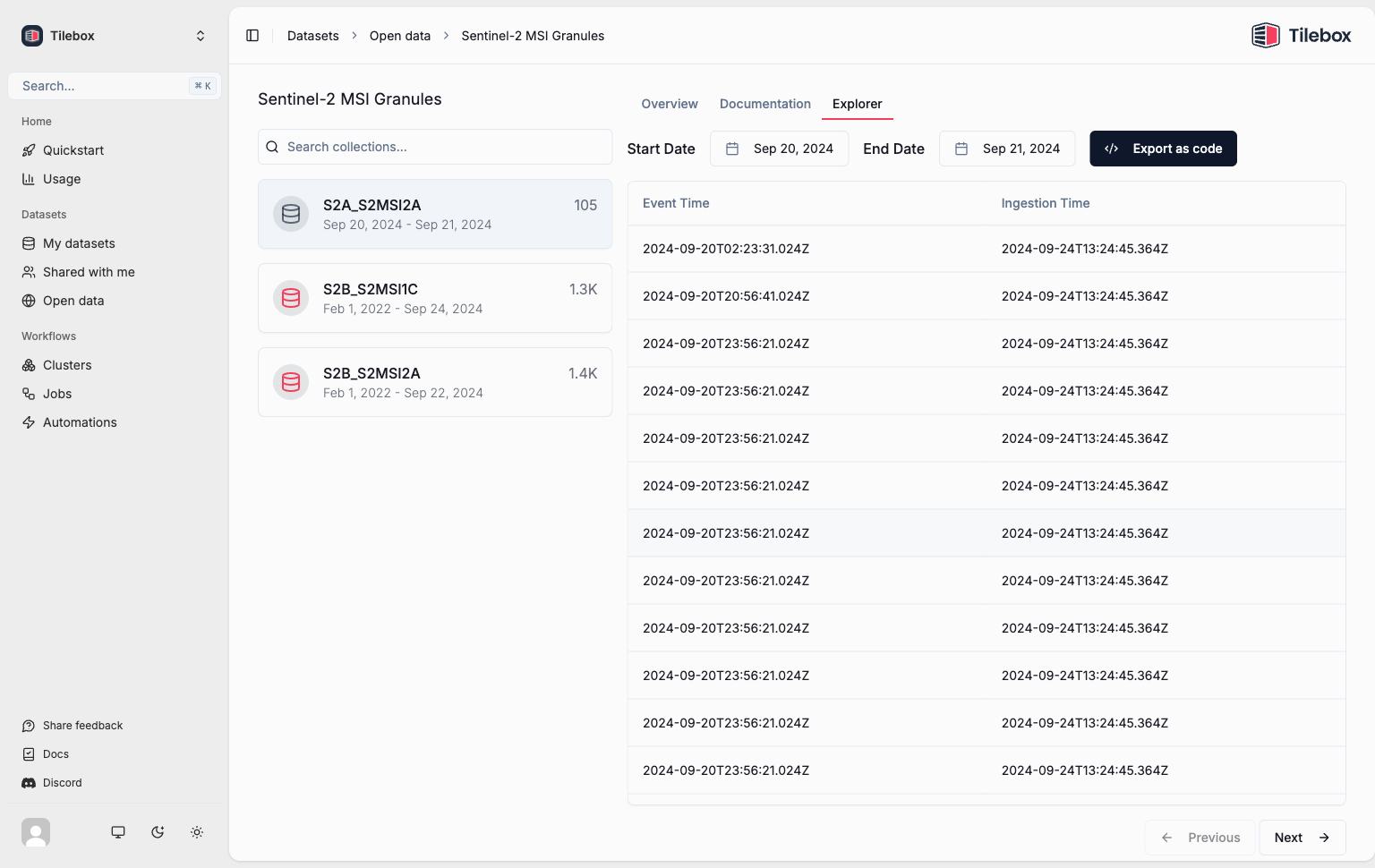The image size is (1375, 868).
Task: Open My datasets database icon
Action: pyautogui.click(x=29, y=243)
